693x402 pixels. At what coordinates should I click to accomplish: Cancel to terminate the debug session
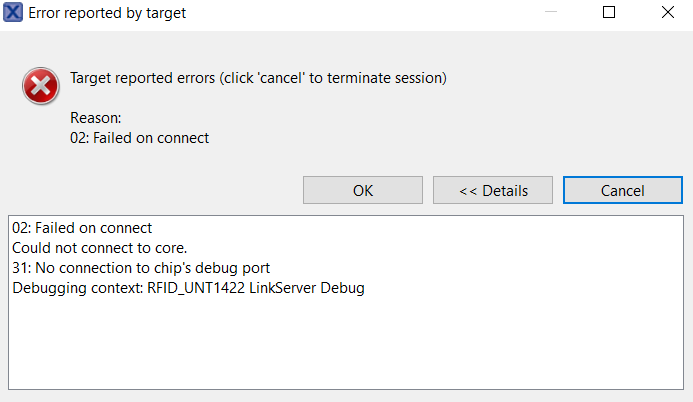pyautogui.click(x=622, y=190)
